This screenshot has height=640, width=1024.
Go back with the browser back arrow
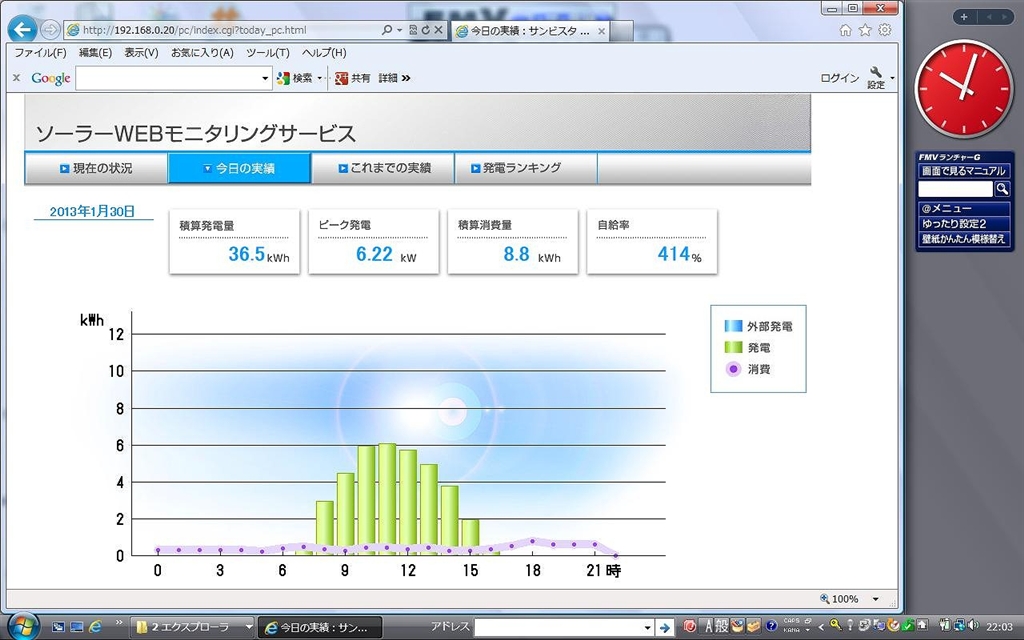coord(23,29)
